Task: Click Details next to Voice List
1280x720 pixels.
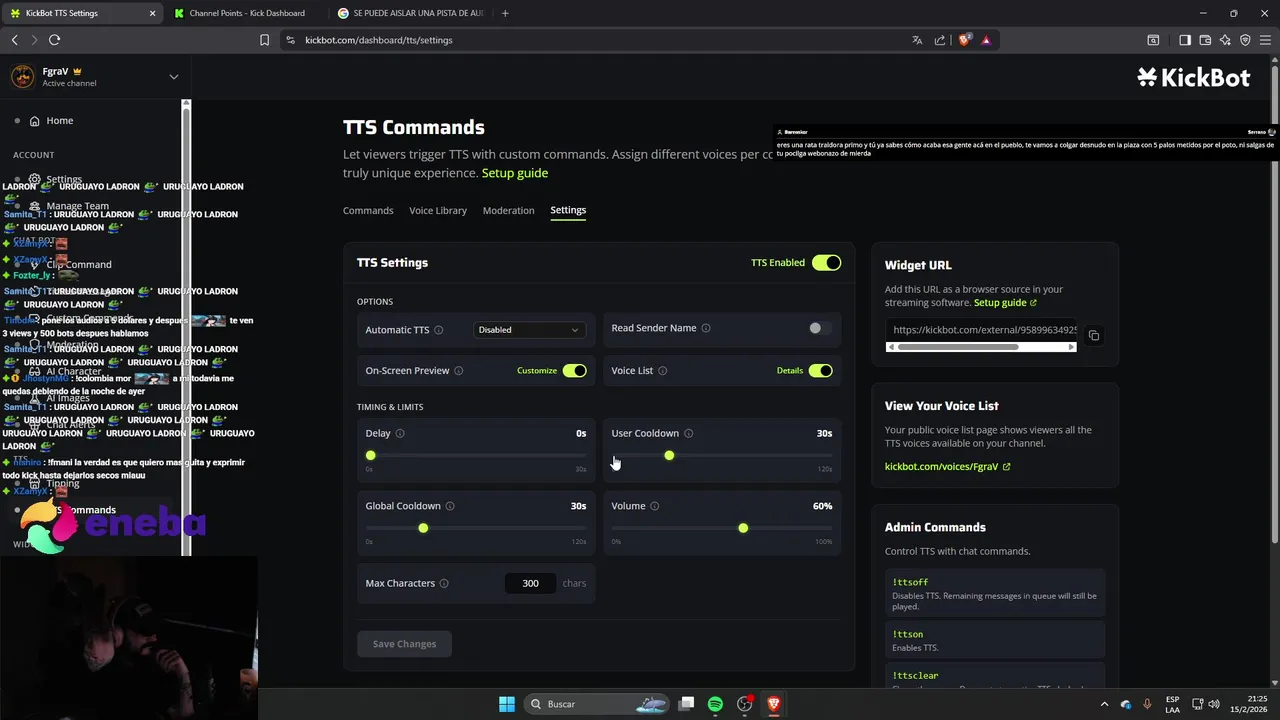Action: (x=790, y=371)
